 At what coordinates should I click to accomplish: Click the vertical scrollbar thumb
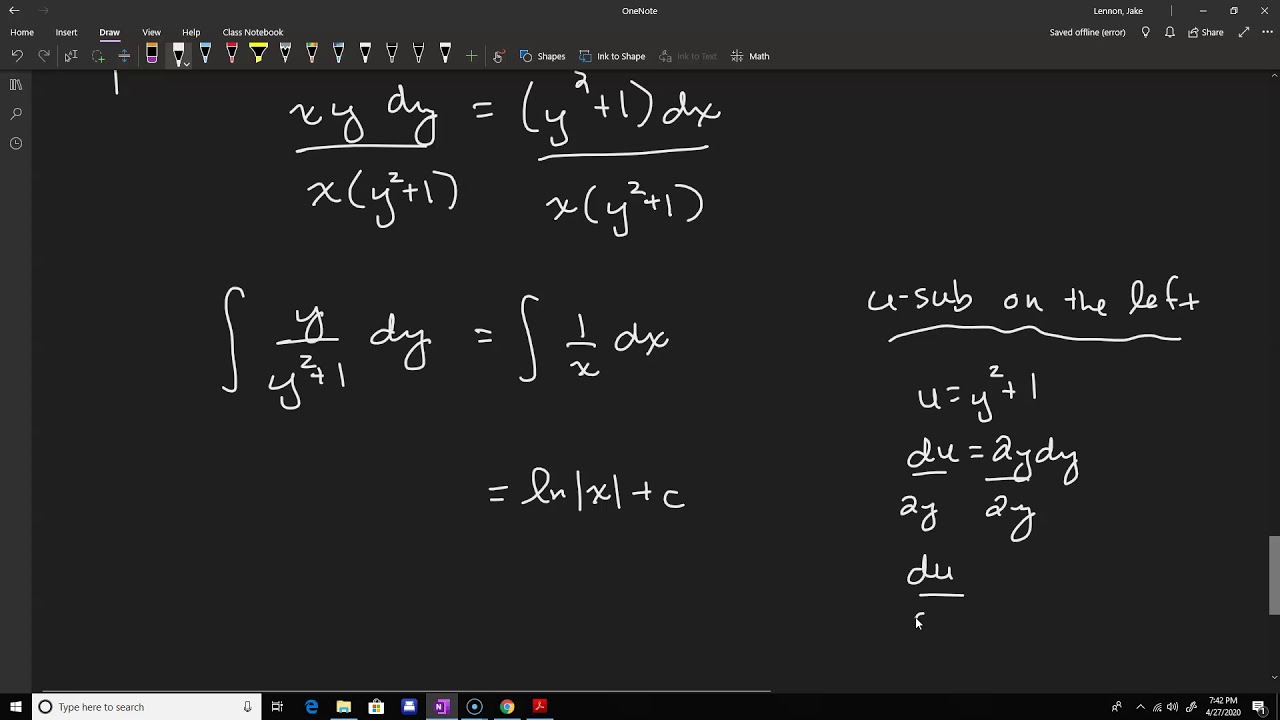(x=1274, y=575)
